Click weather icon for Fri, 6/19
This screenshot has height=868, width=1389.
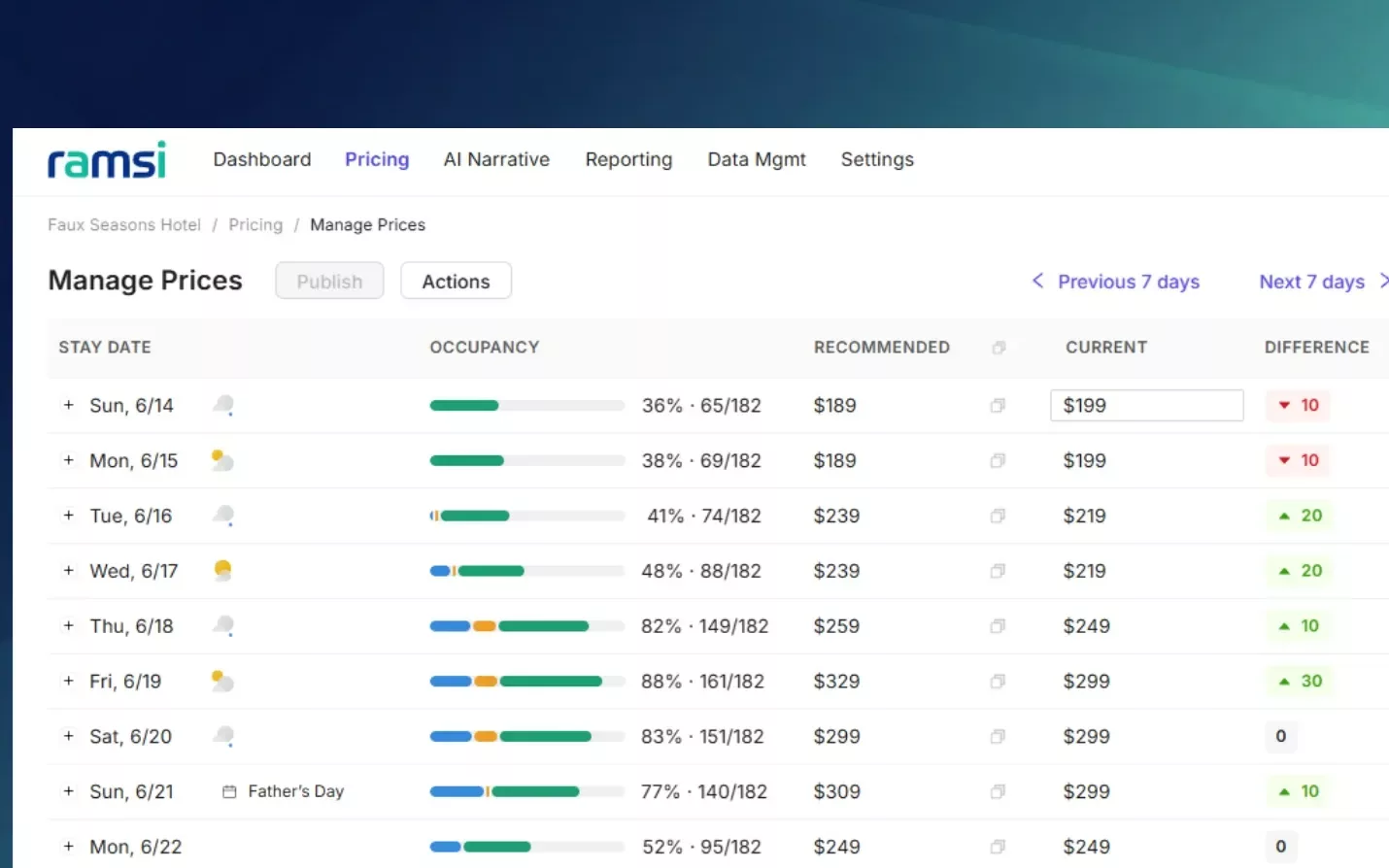(x=222, y=681)
